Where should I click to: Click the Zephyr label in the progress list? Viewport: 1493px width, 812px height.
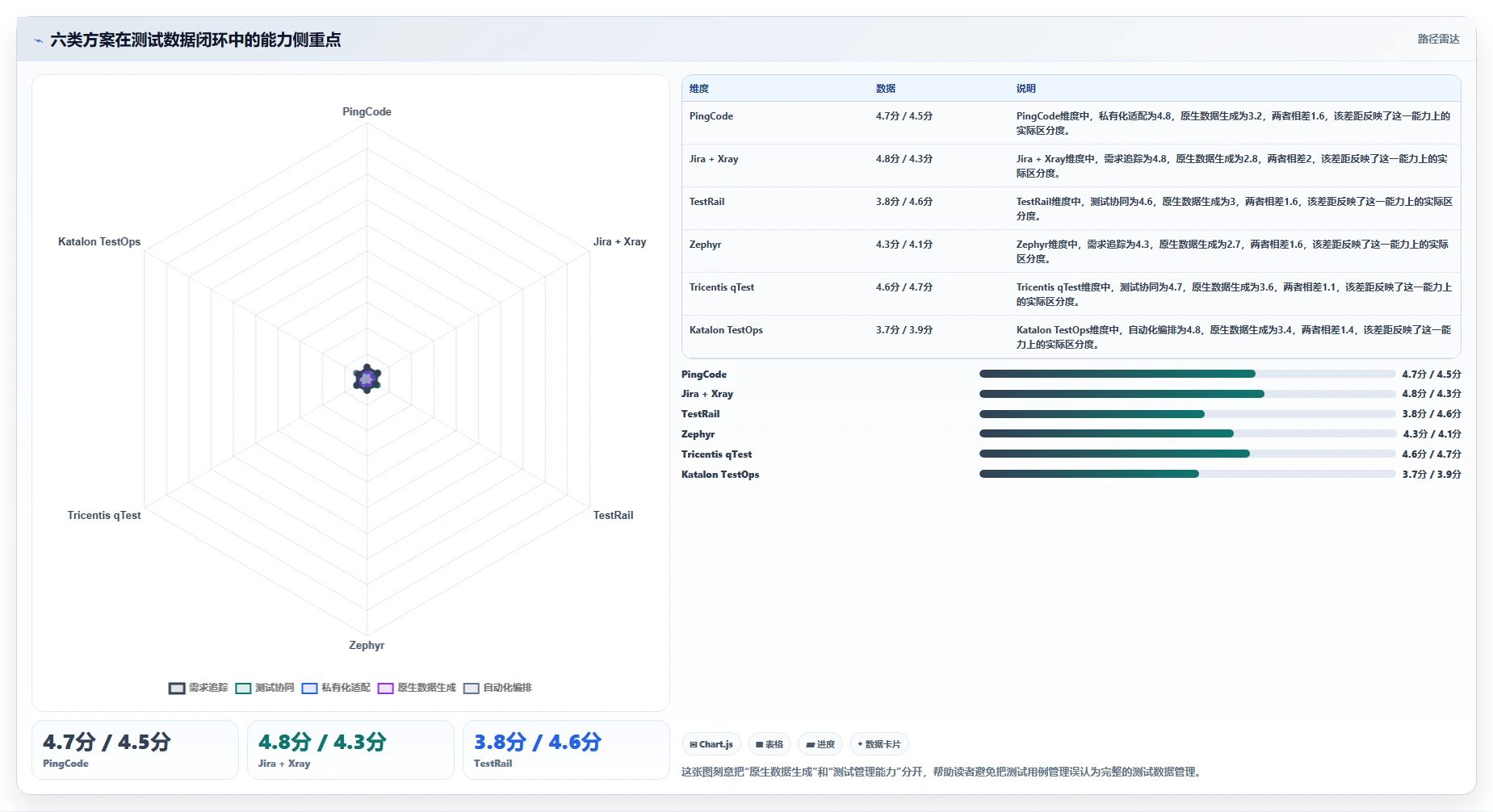pyautogui.click(x=698, y=434)
